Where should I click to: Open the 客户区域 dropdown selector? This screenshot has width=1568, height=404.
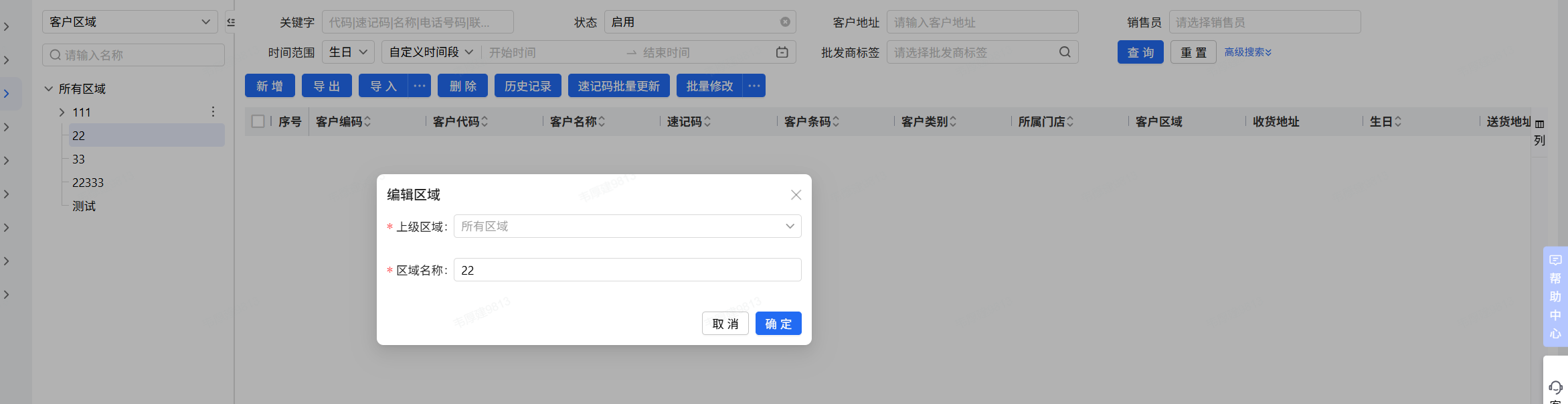tap(130, 22)
